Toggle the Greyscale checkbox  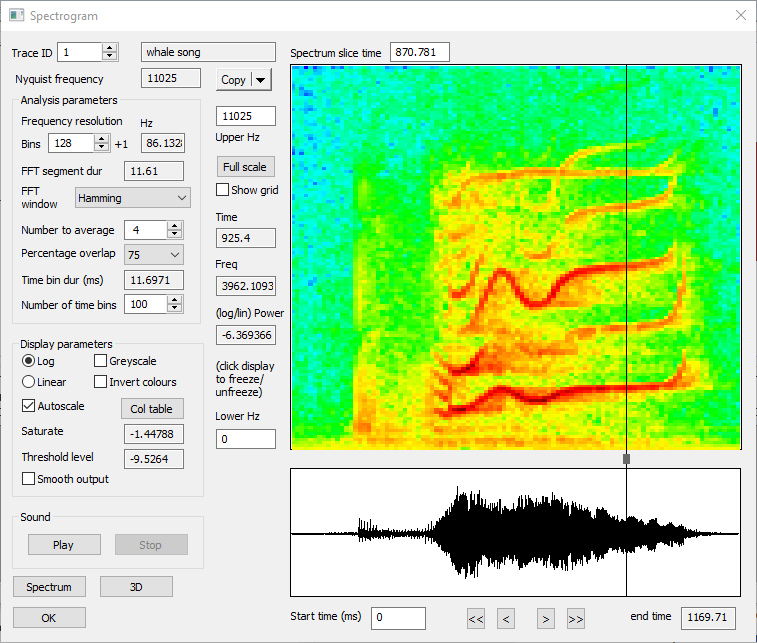point(101,361)
